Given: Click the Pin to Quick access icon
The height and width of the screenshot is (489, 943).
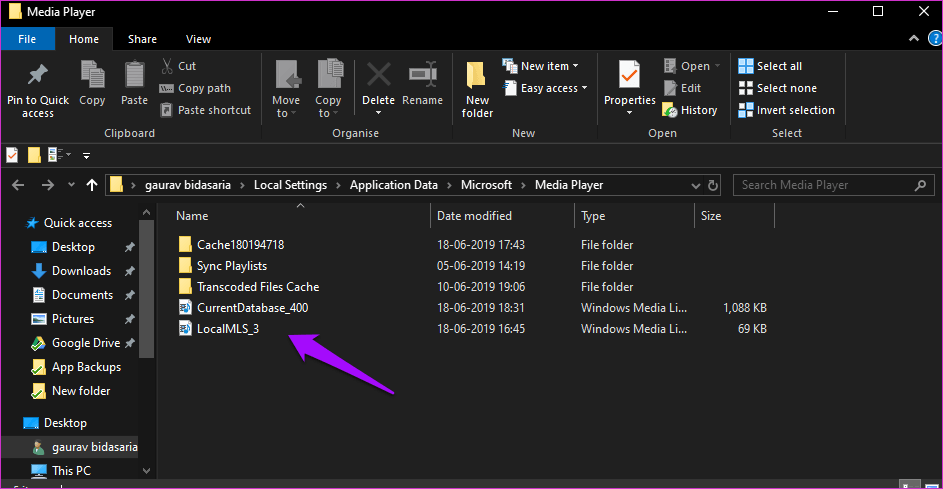Looking at the screenshot, I should [38, 75].
